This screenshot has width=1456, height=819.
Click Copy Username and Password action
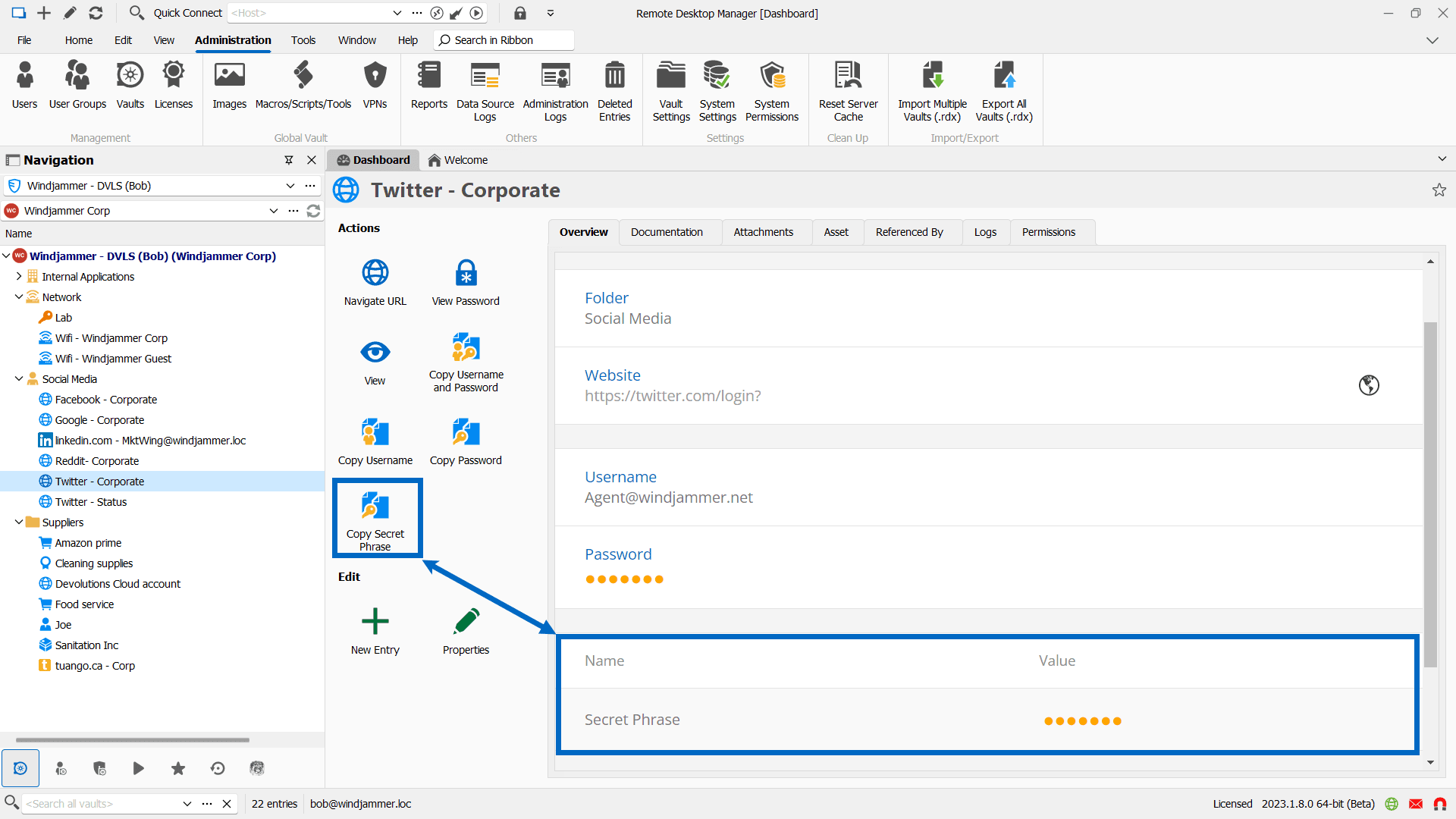click(x=466, y=362)
